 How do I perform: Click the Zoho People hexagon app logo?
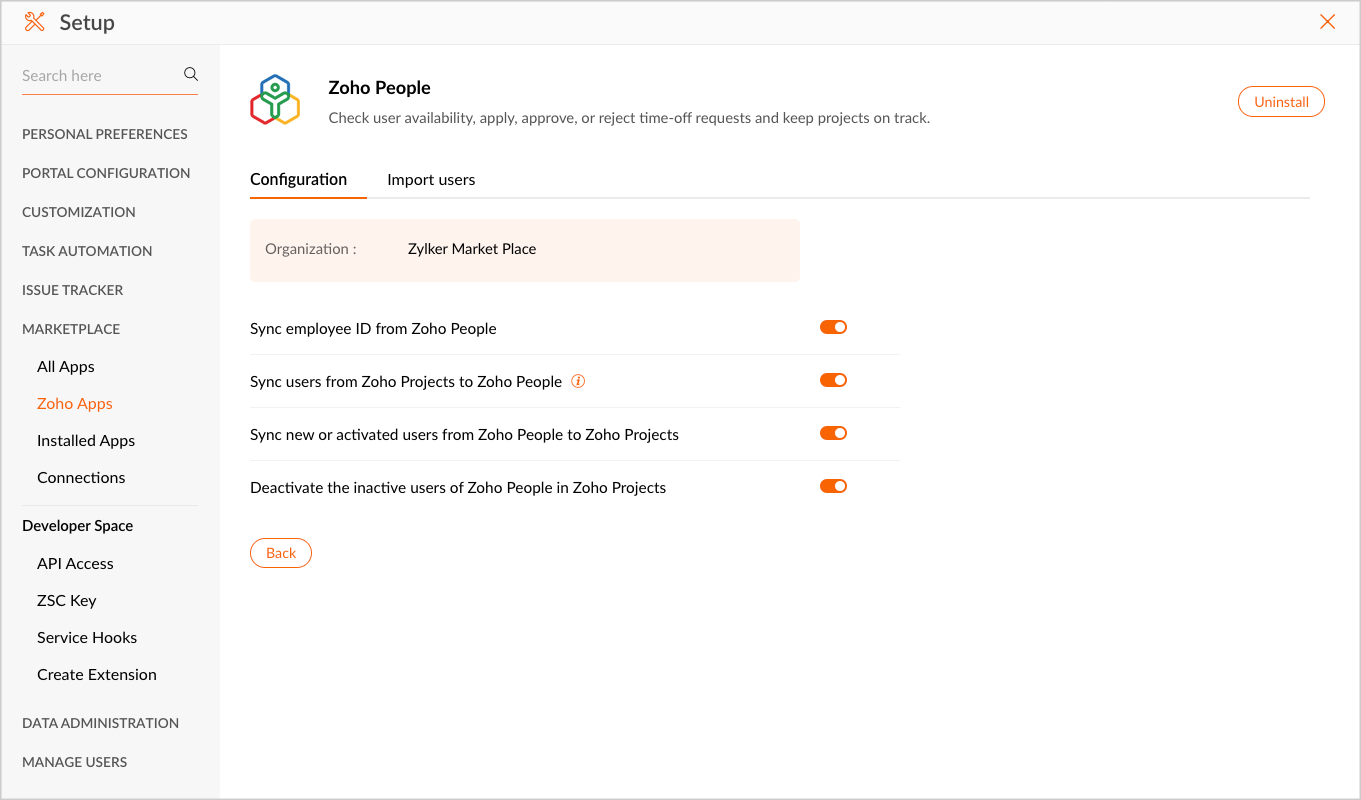274,99
